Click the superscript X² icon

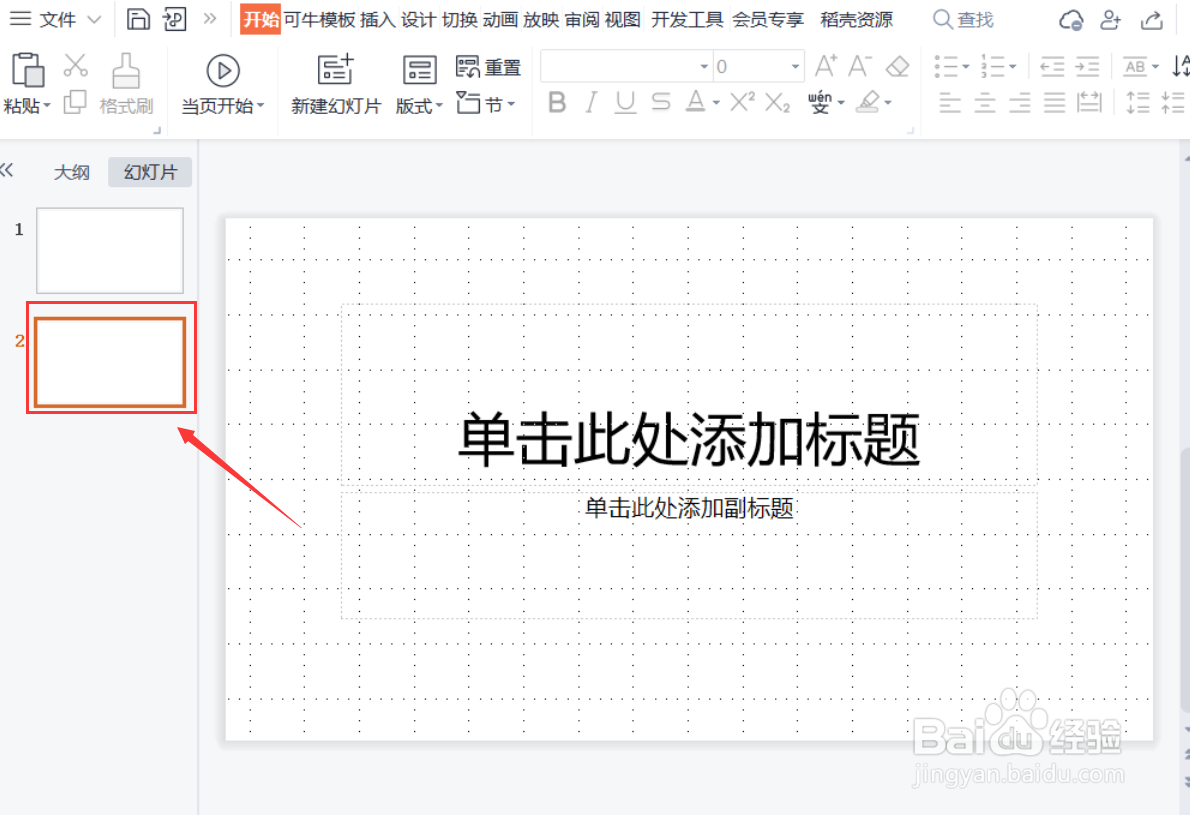tap(742, 102)
